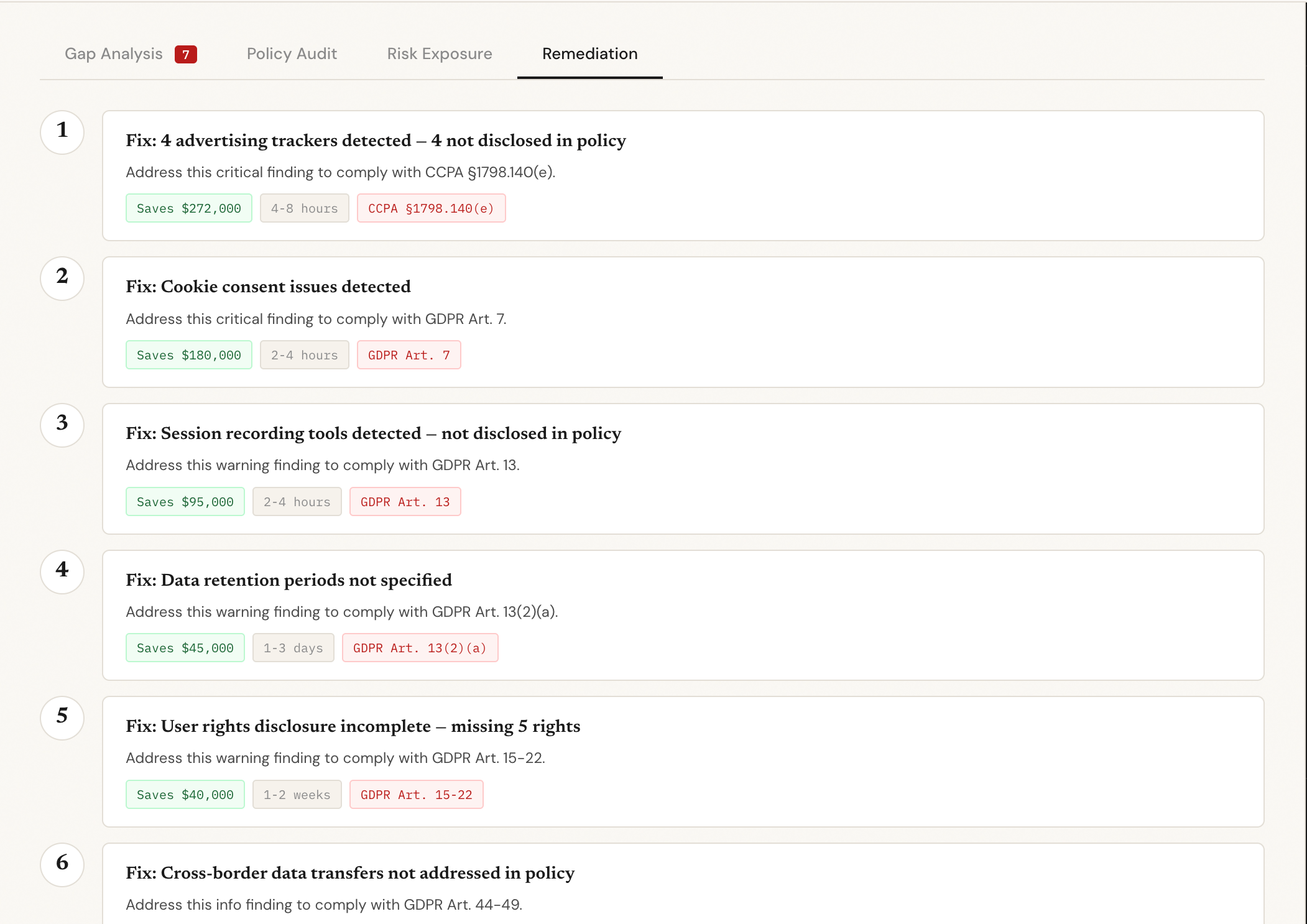Click step number 5 circle

(62, 718)
